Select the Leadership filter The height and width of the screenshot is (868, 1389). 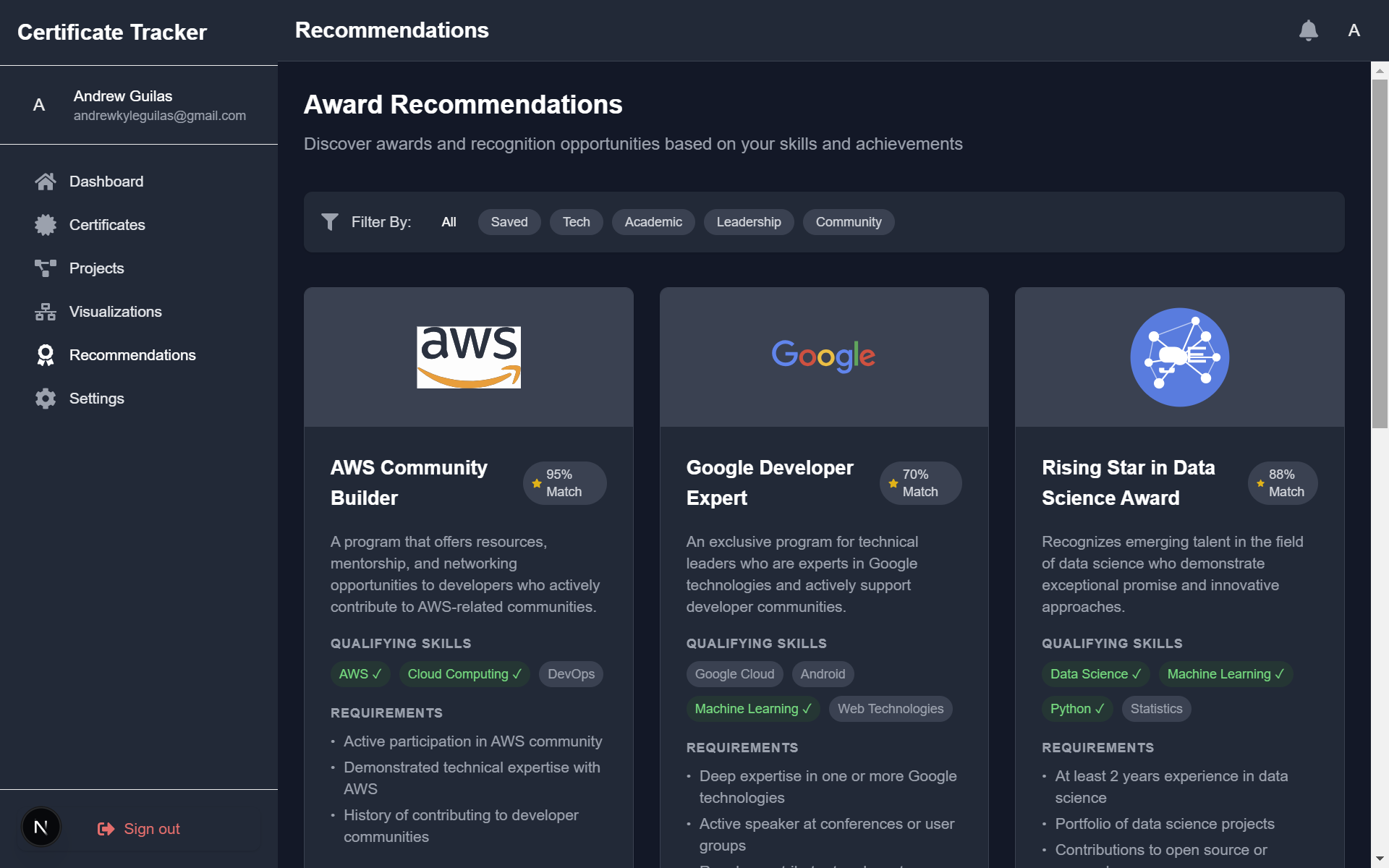(x=749, y=222)
